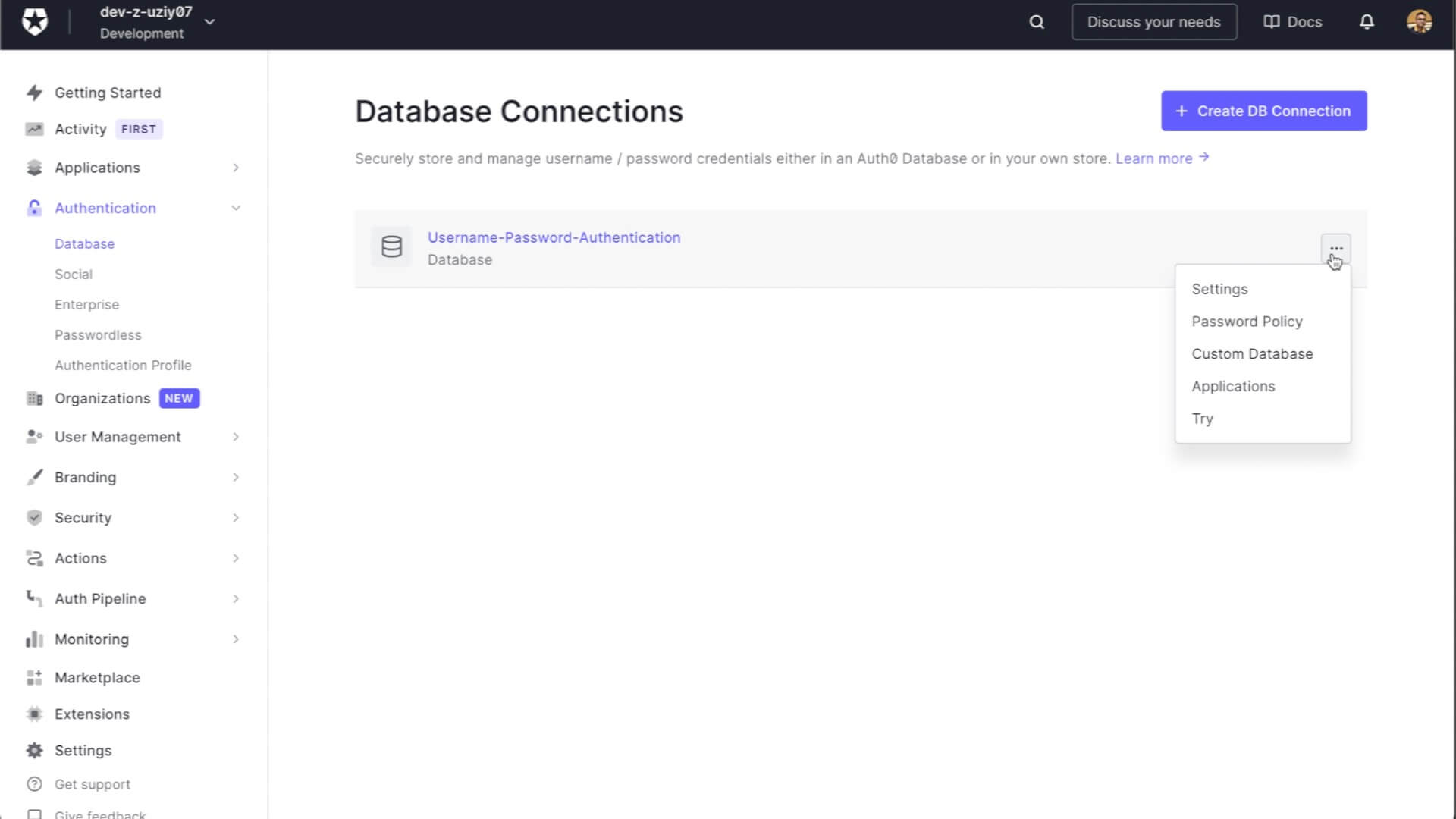Viewport: 1456px width, 819px height.
Task: Select Social under Authentication
Action: tap(74, 274)
